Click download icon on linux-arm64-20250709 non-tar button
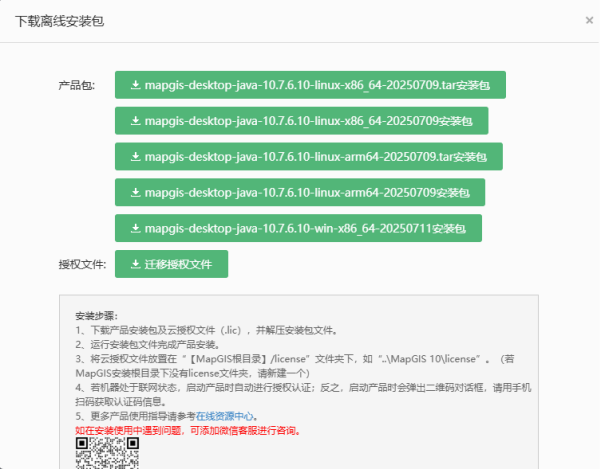The image size is (600, 469). tap(135, 192)
